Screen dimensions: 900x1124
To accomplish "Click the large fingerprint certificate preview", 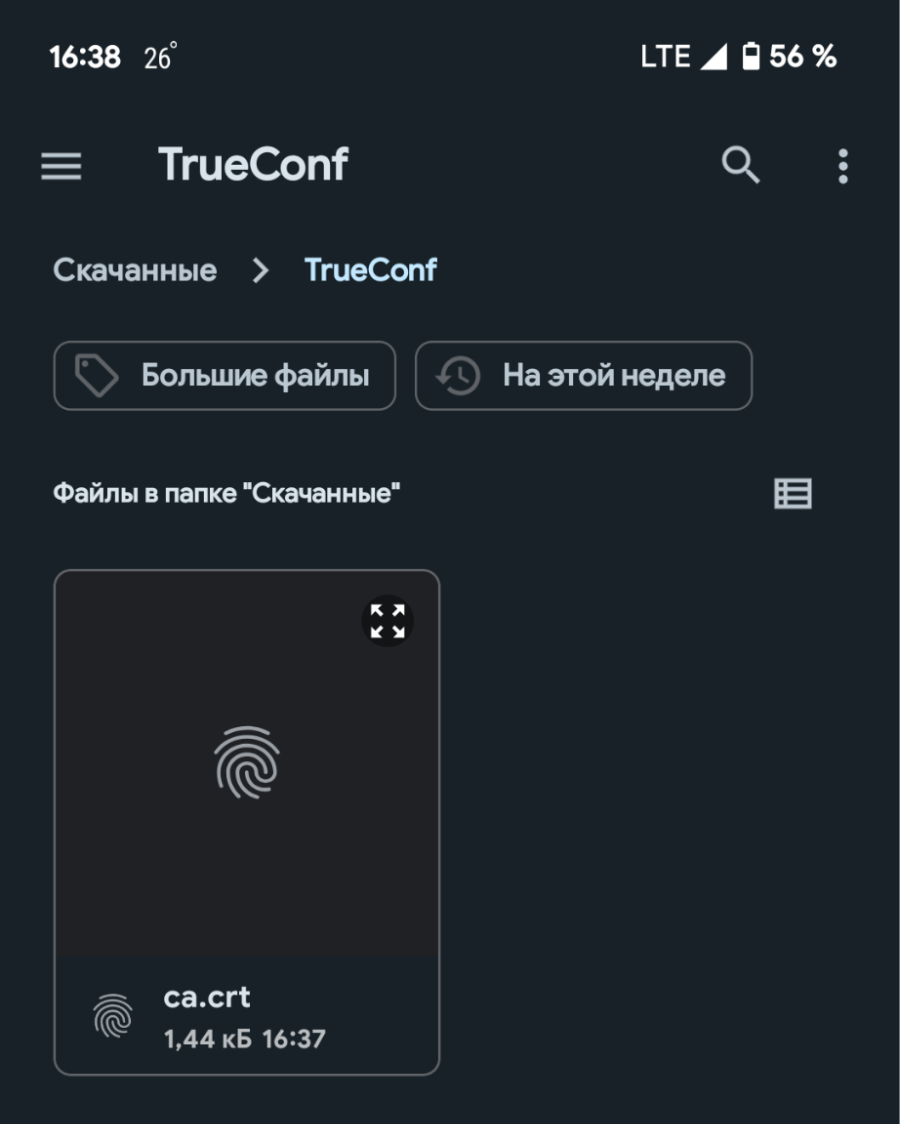I will (246, 763).
